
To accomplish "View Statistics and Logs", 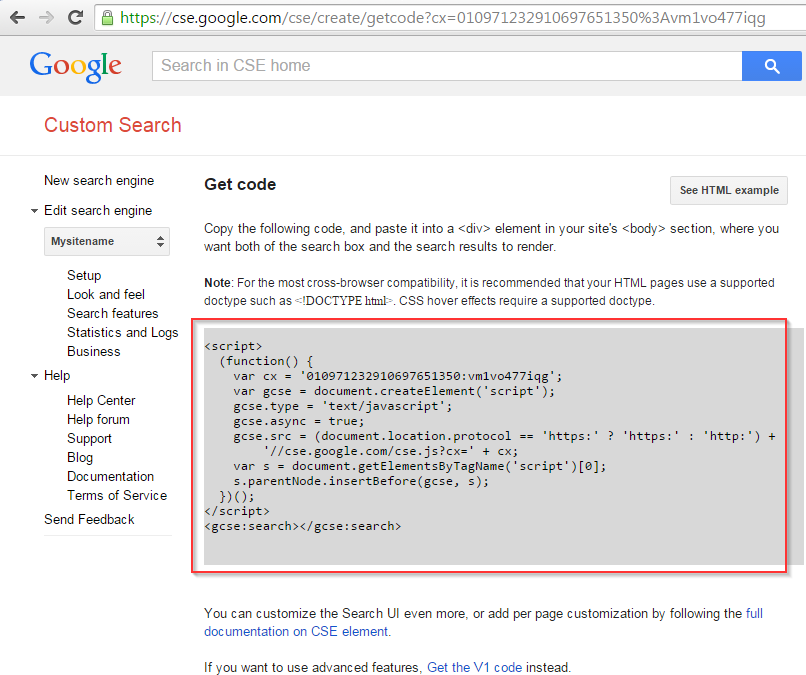I will [122, 333].
